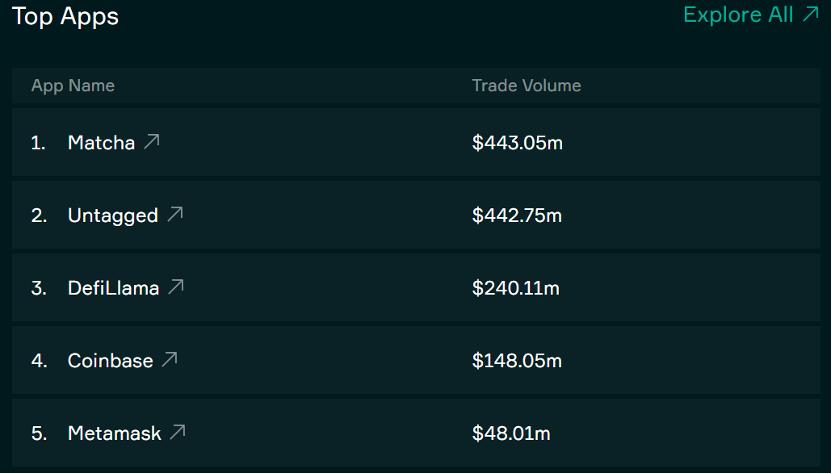Image resolution: width=832 pixels, height=474 pixels.
Task: Click Metamask's $48.01m trade volume
Action: (511, 434)
